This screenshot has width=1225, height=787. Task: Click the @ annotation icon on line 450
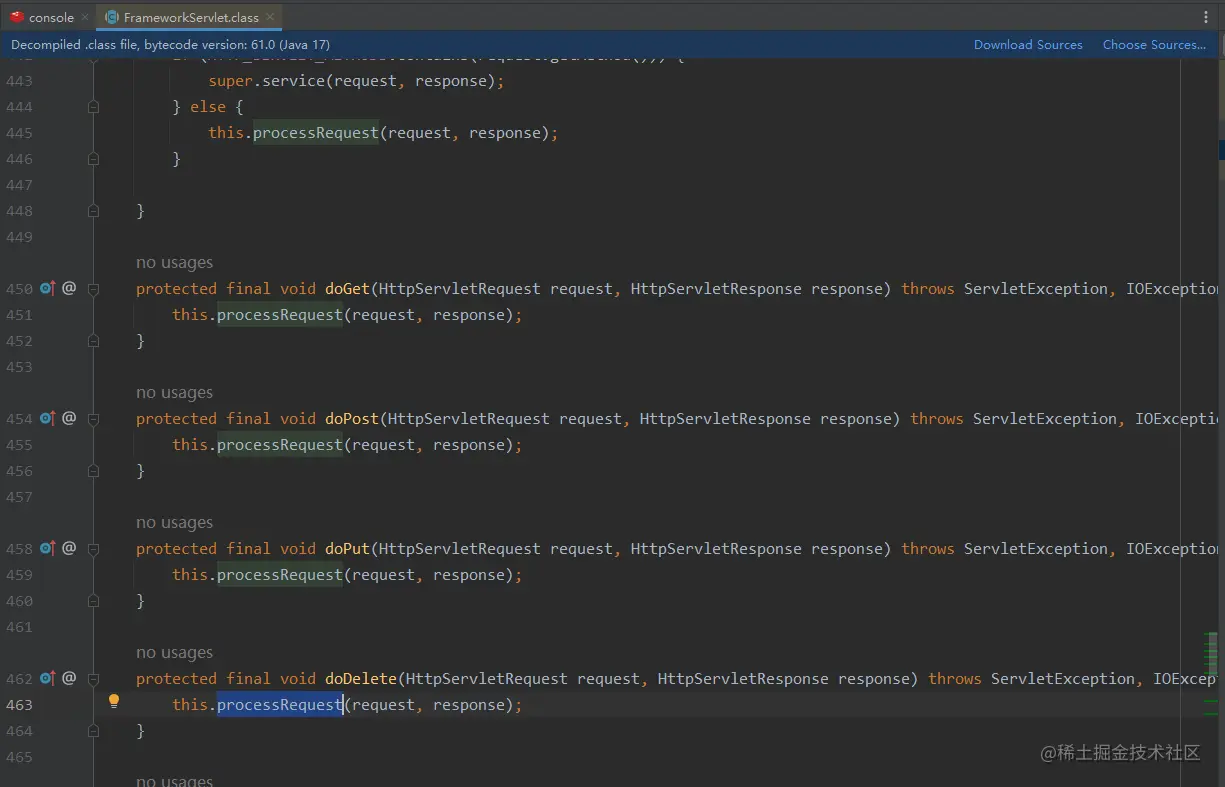click(x=69, y=288)
